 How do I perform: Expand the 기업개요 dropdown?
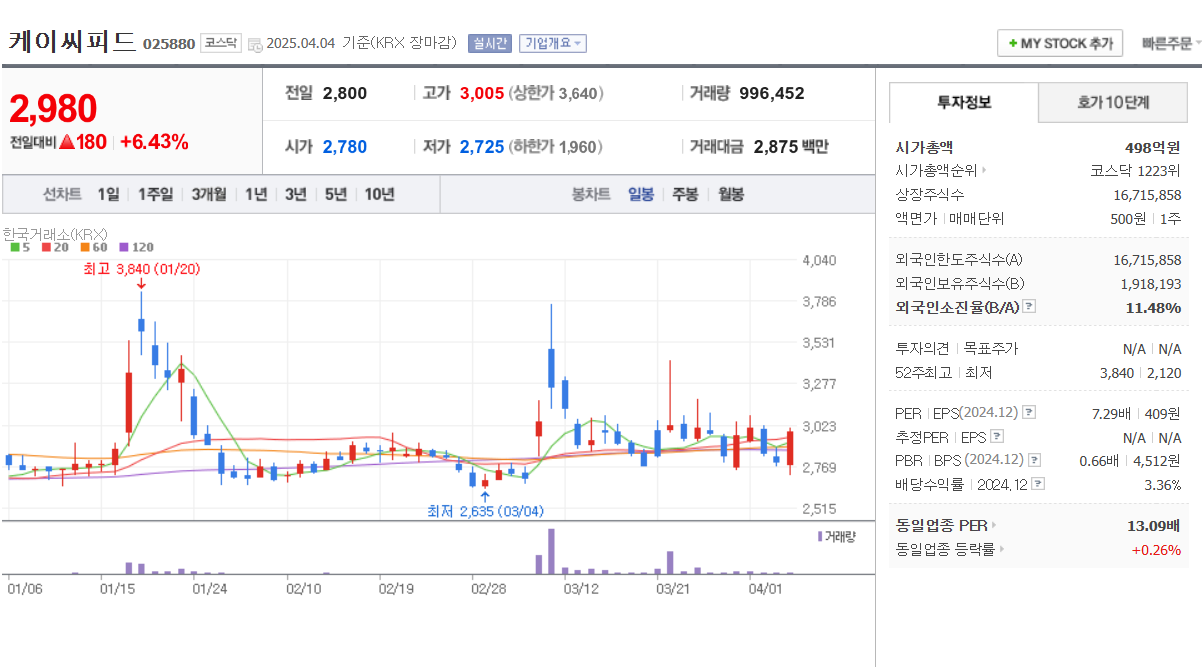[552, 43]
